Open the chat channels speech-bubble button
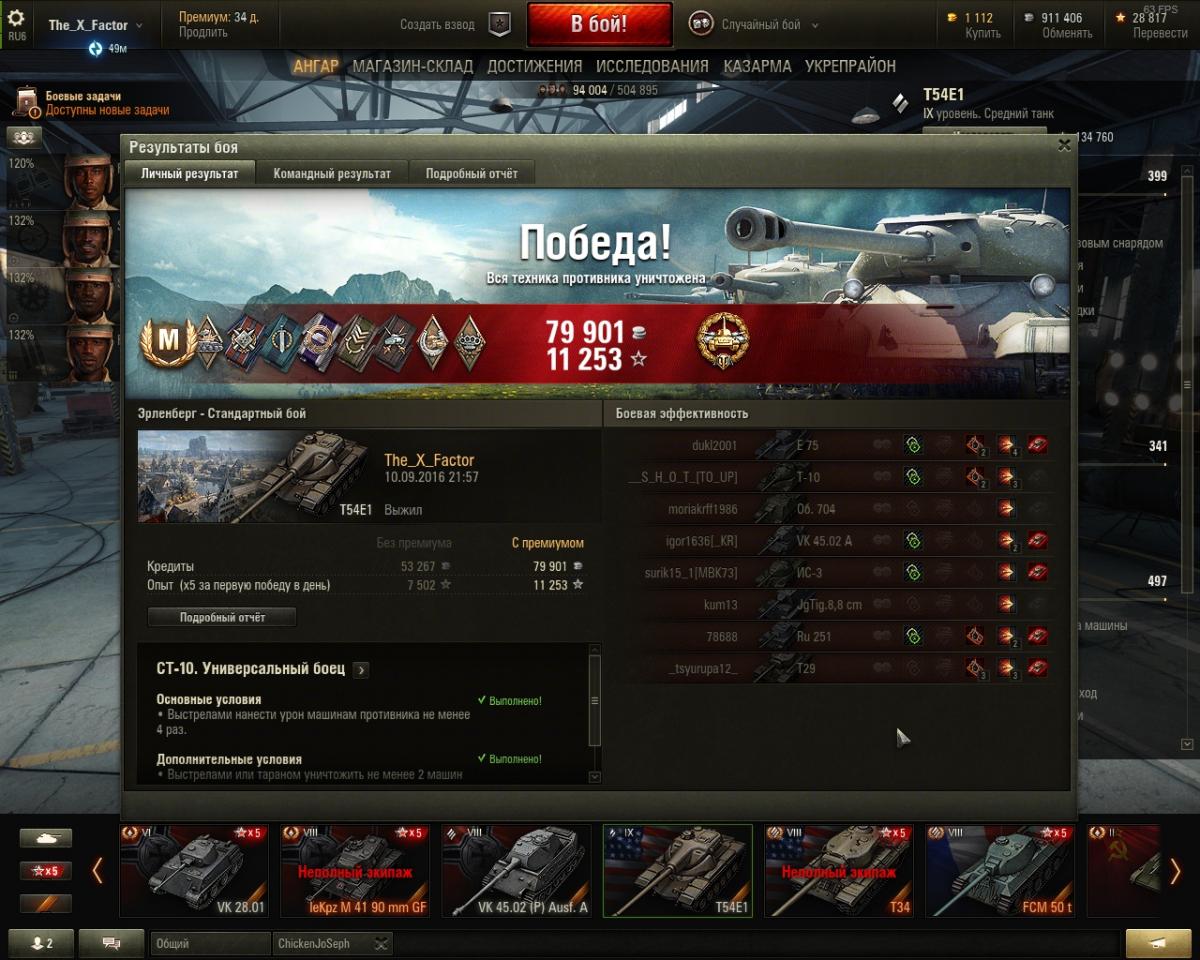 (111, 943)
